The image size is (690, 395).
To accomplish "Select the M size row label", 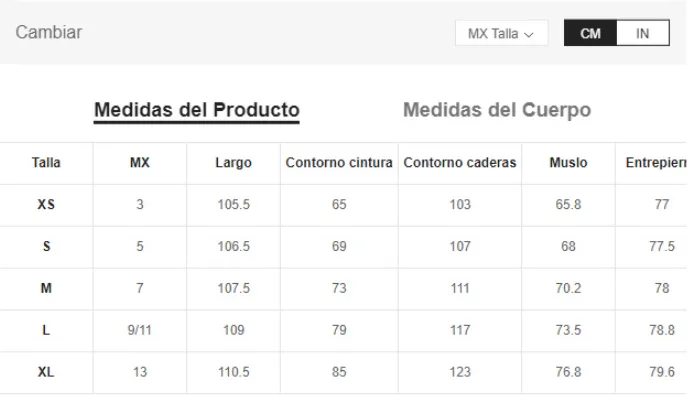I will click(46, 288).
